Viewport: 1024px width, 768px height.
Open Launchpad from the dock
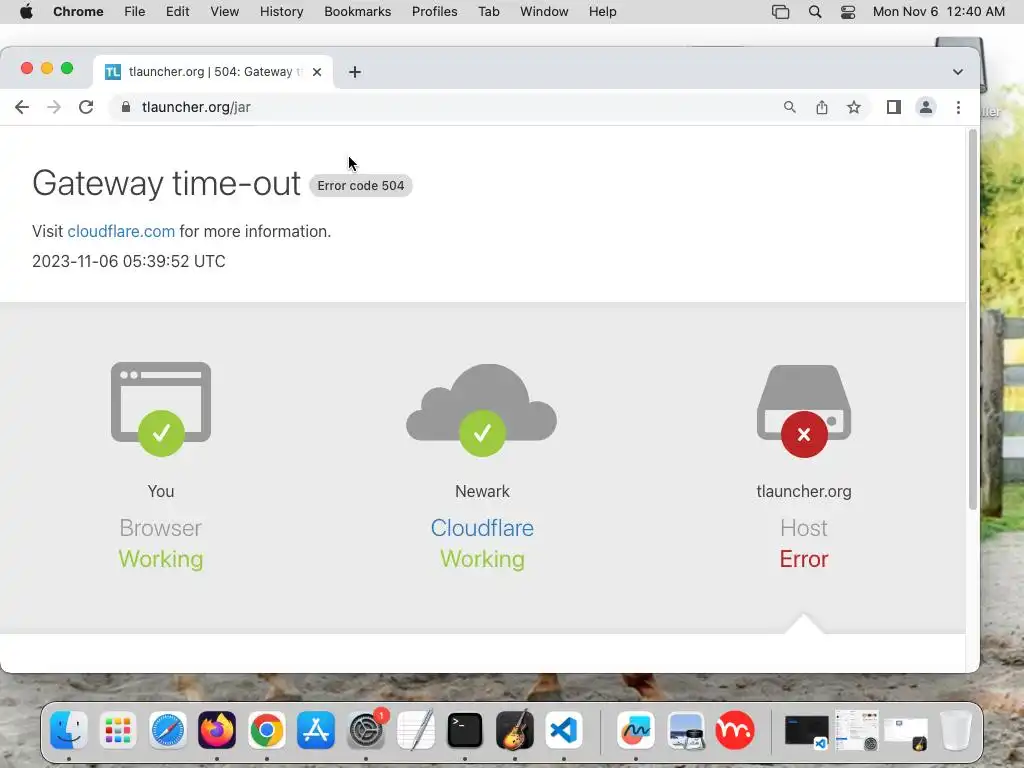tap(118, 730)
